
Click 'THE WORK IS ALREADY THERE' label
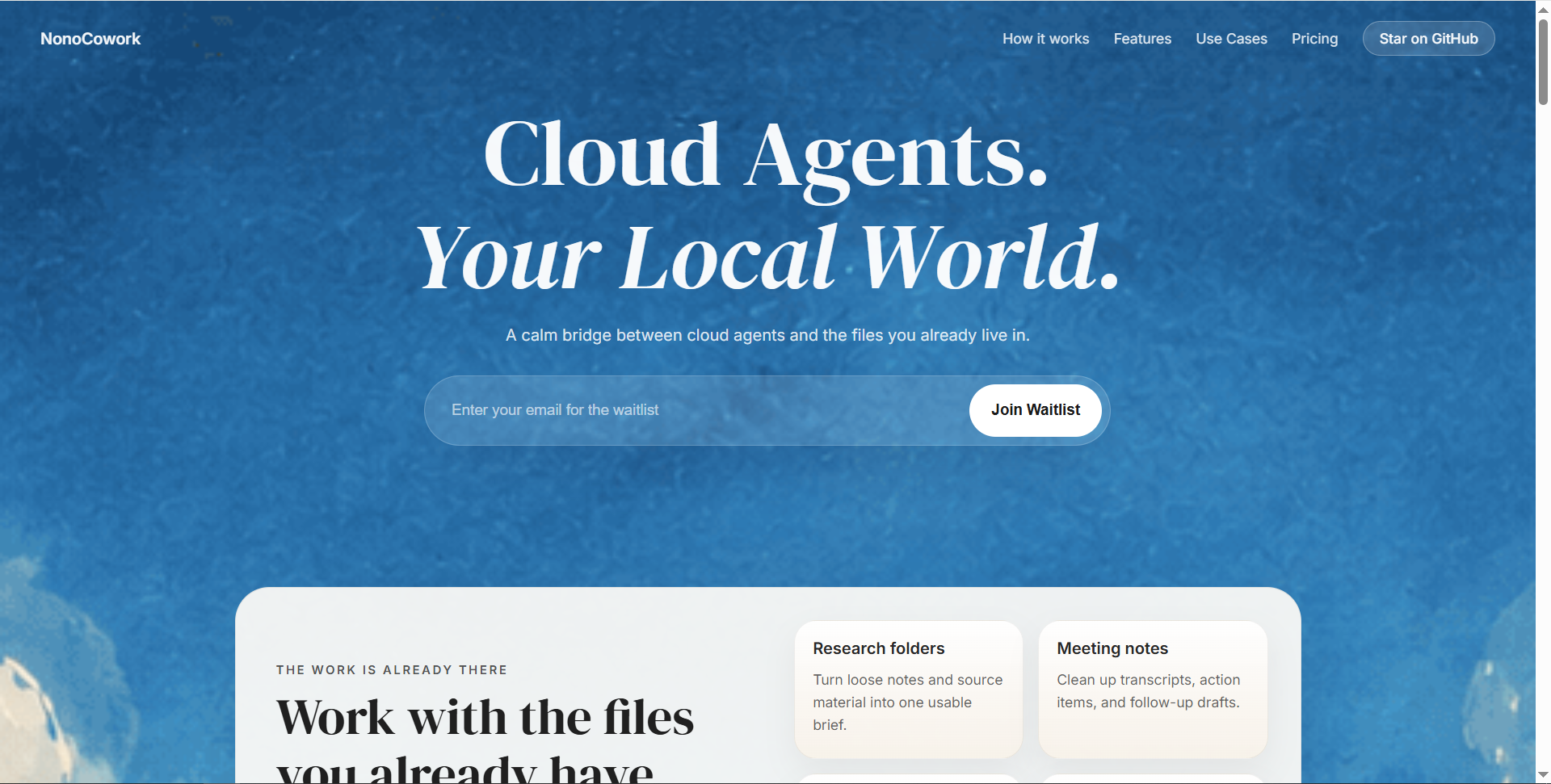(x=392, y=670)
